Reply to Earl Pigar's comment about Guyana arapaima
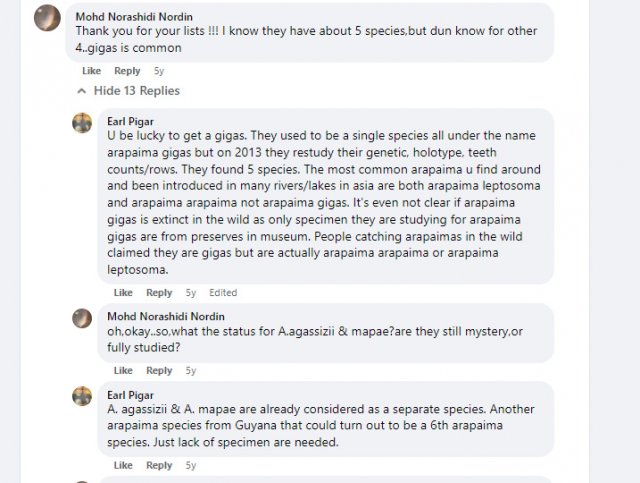Viewport: 640px width, 483px height. [x=159, y=465]
